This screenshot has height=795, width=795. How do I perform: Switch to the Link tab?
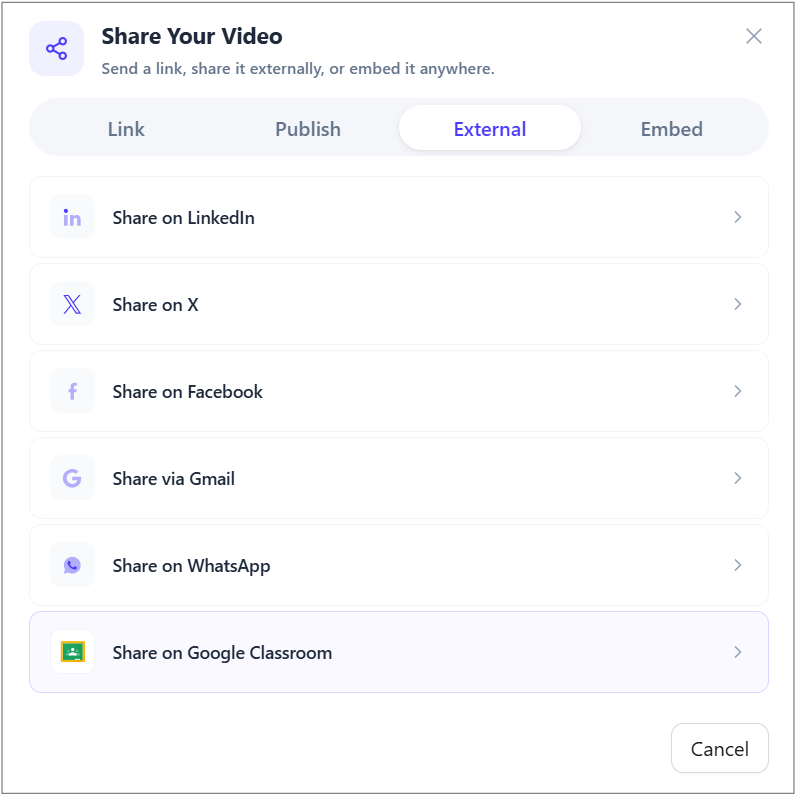pyautogui.click(x=126, y=129)
